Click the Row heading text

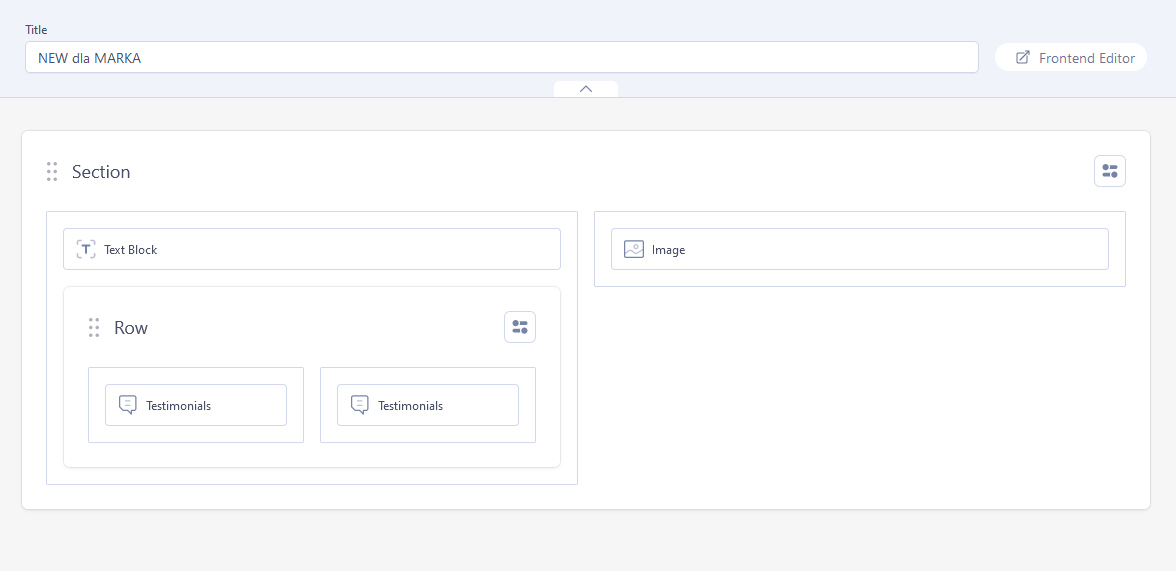tap(131, 328)
